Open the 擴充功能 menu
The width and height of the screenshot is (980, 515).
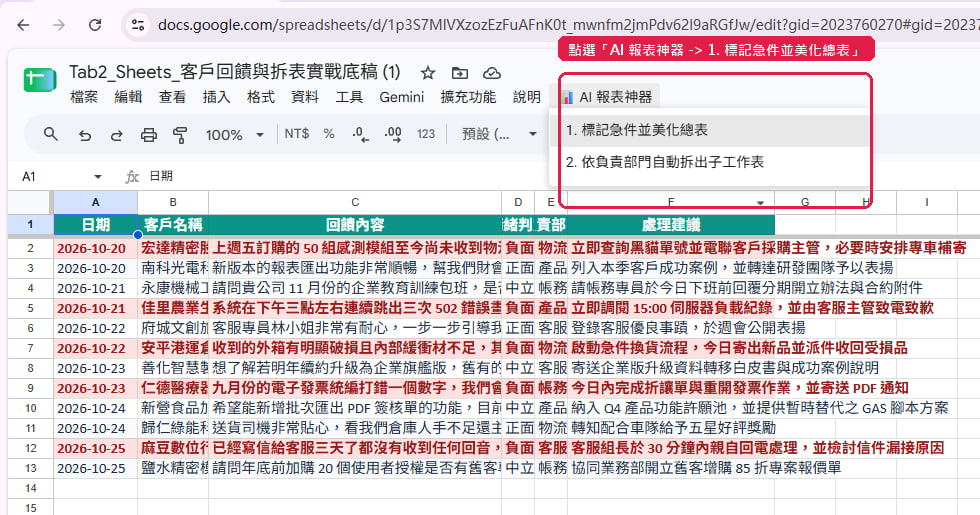coord(468,97)
